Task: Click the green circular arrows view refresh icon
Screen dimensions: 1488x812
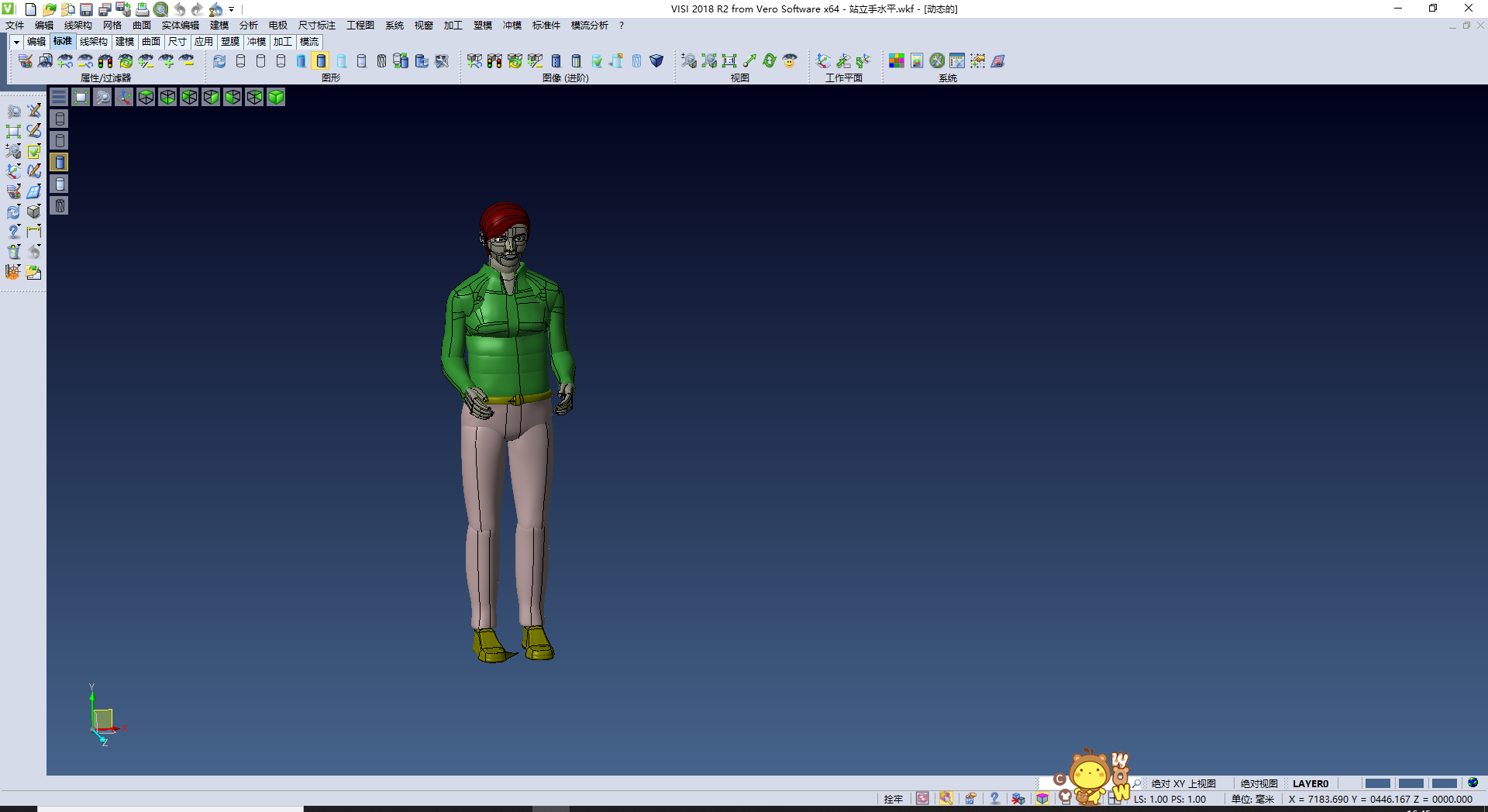Action: pyautogui.click(x=770, y=60)
